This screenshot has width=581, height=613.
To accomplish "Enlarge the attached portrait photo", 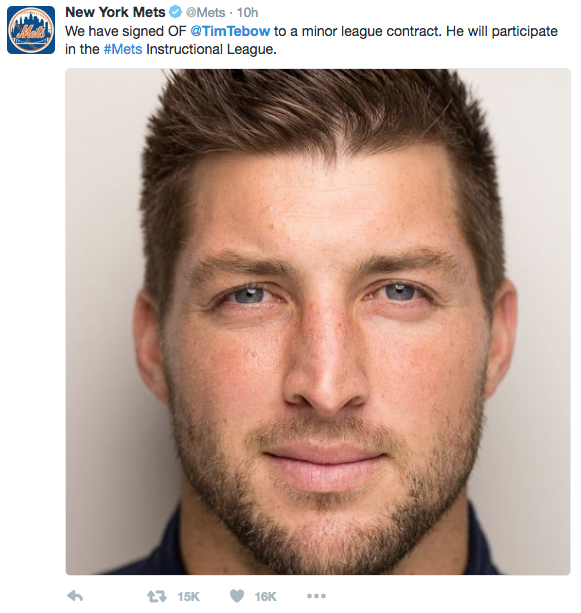I will [318, 321].
